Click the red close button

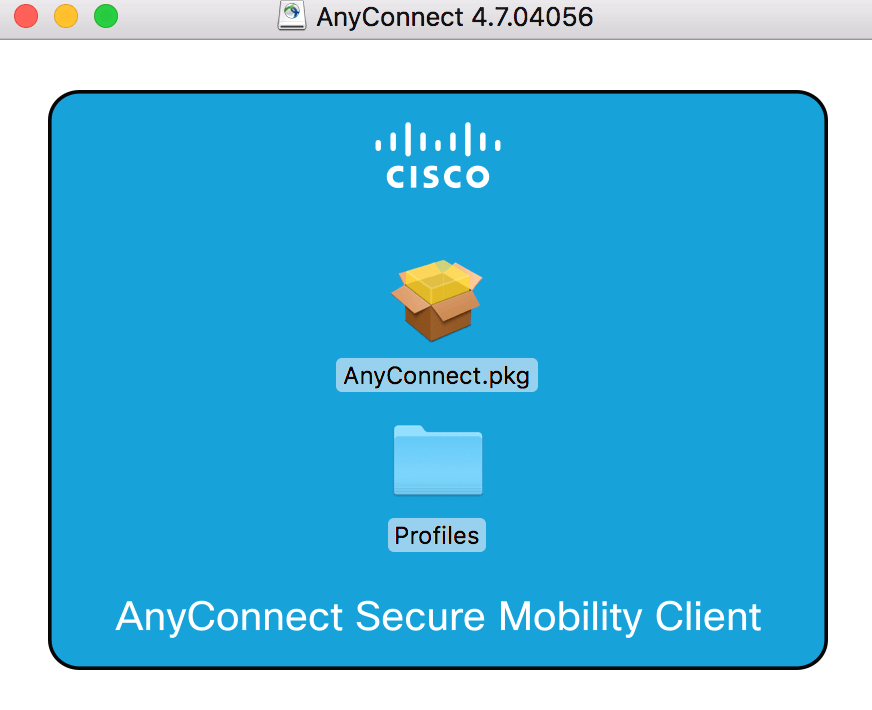(24, 17)
